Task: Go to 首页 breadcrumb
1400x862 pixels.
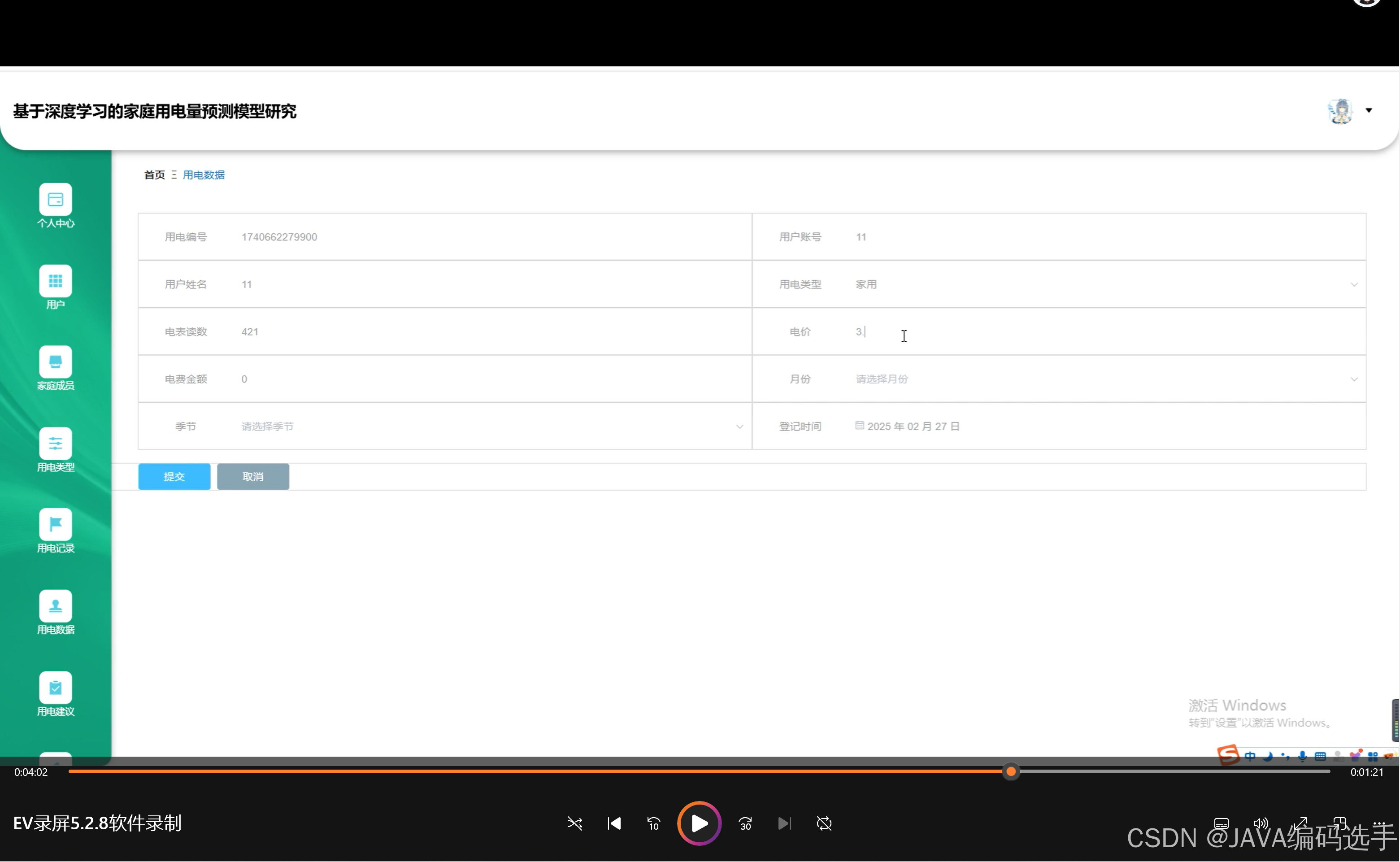Action: [x=154, y=175]
